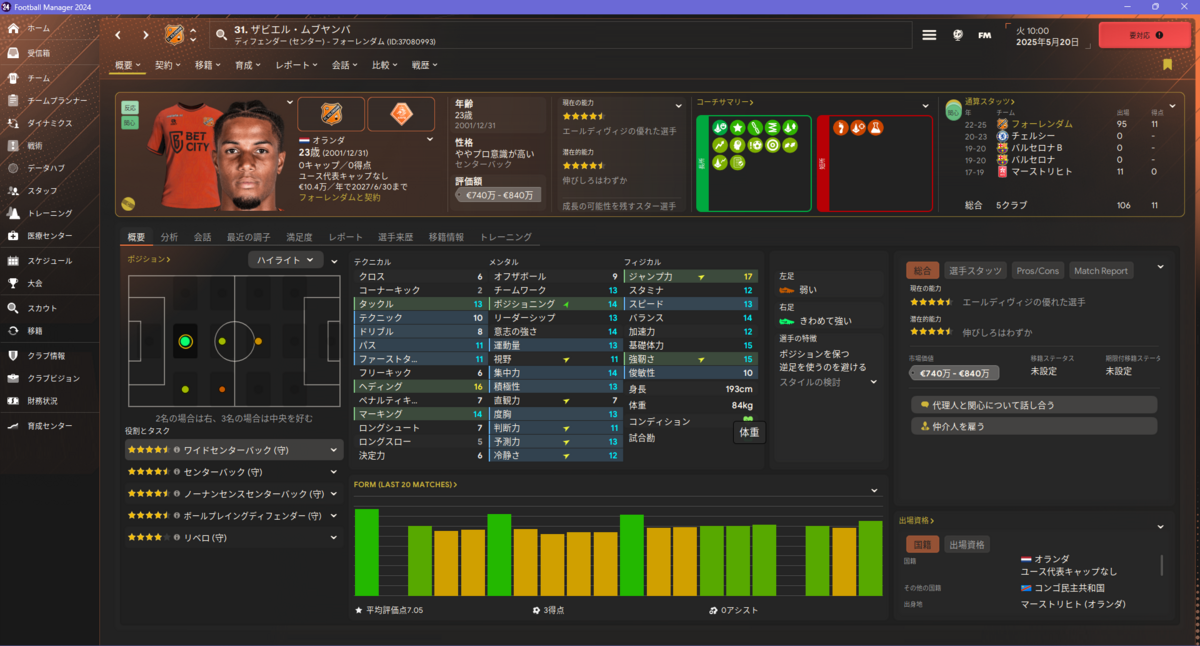Expand センターバック (守) role row
Screen dimensions: 1200x646
click(234, 472)
